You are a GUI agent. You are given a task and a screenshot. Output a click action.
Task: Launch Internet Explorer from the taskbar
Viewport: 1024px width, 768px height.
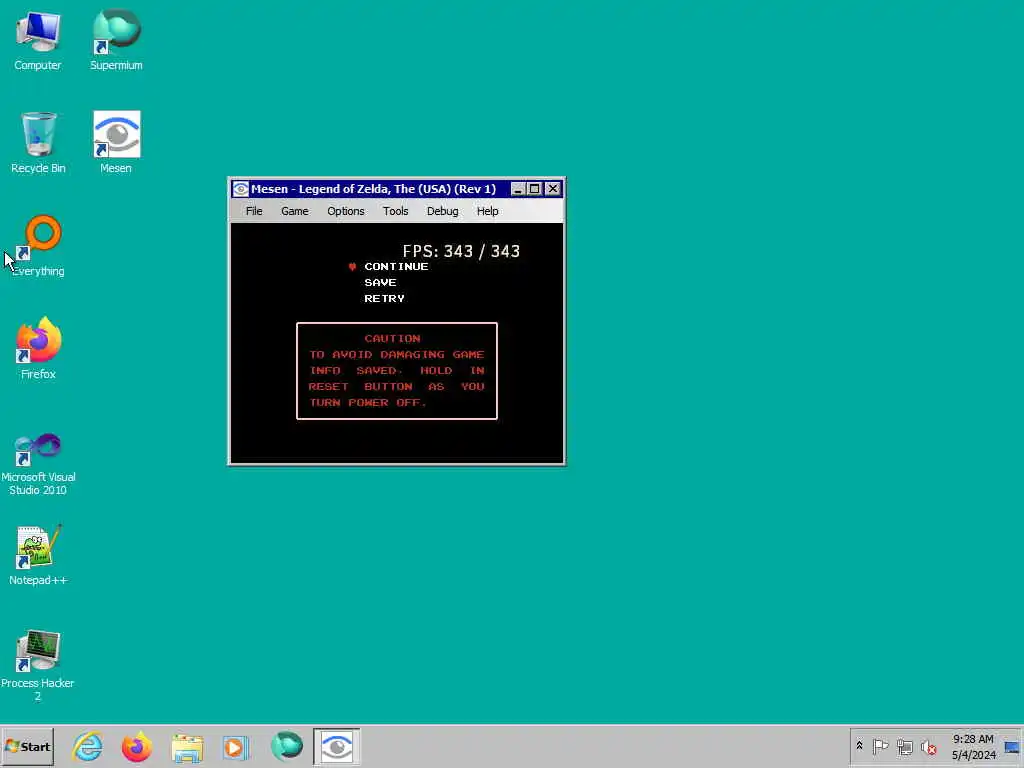click(x=88, y=747)
